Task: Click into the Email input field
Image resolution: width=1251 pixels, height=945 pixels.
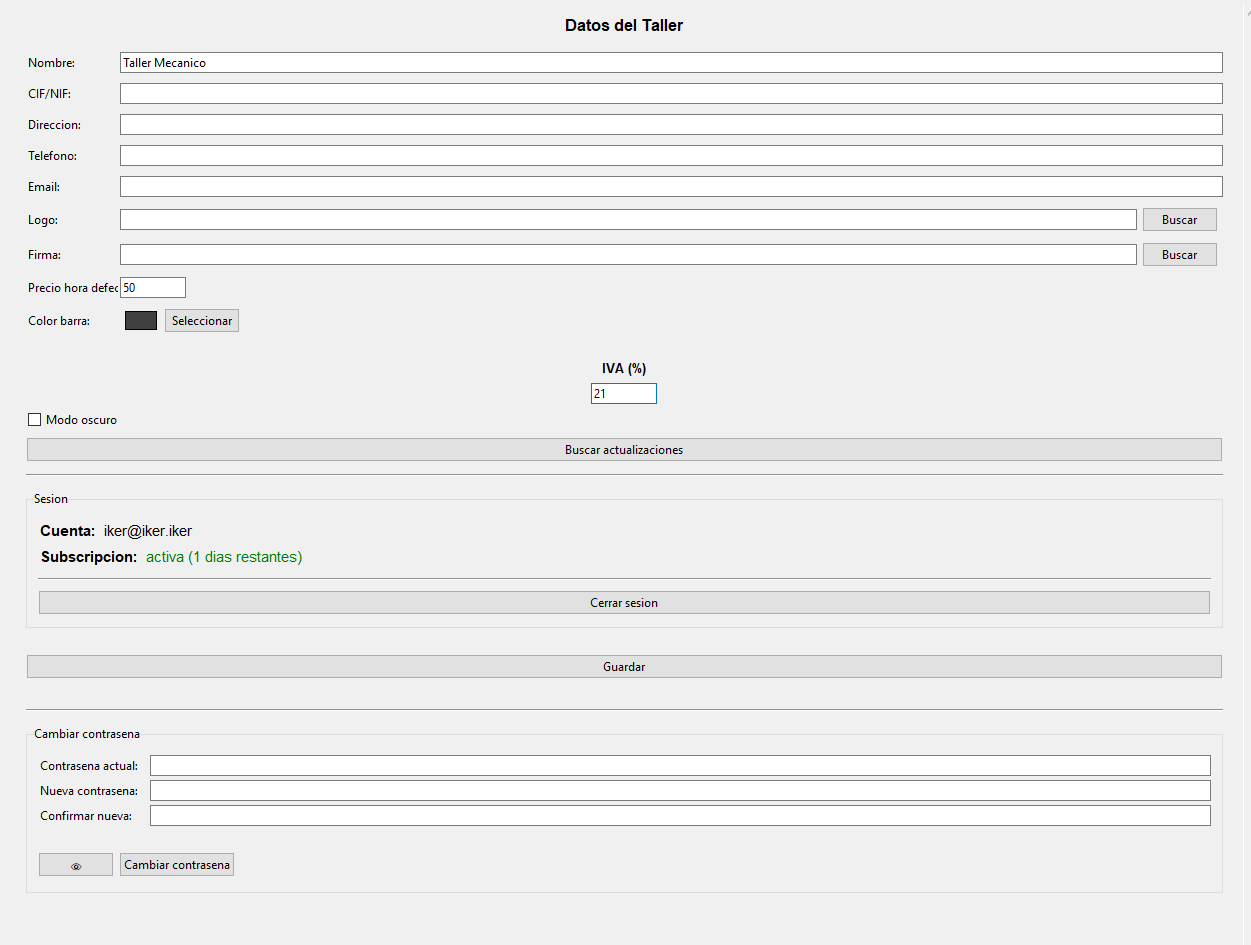Action: point(671,187)
